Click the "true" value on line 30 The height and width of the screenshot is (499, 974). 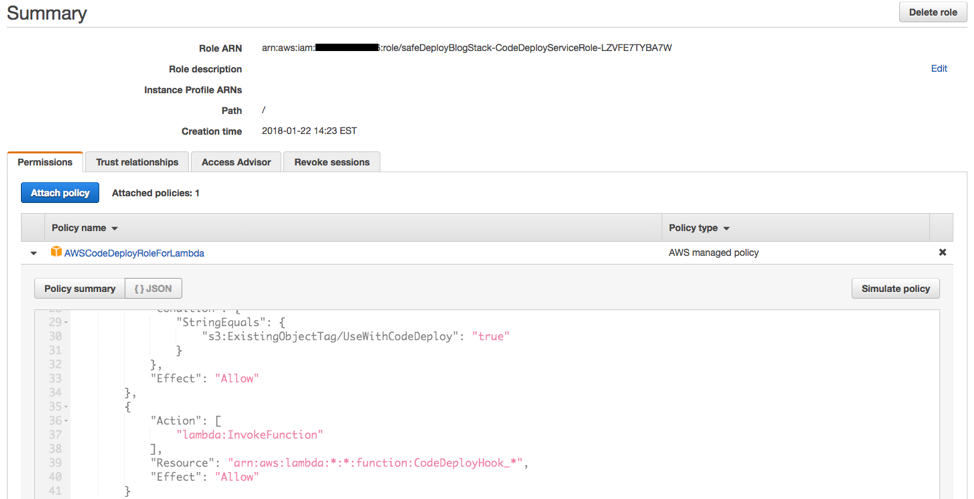tap(491, 336)
